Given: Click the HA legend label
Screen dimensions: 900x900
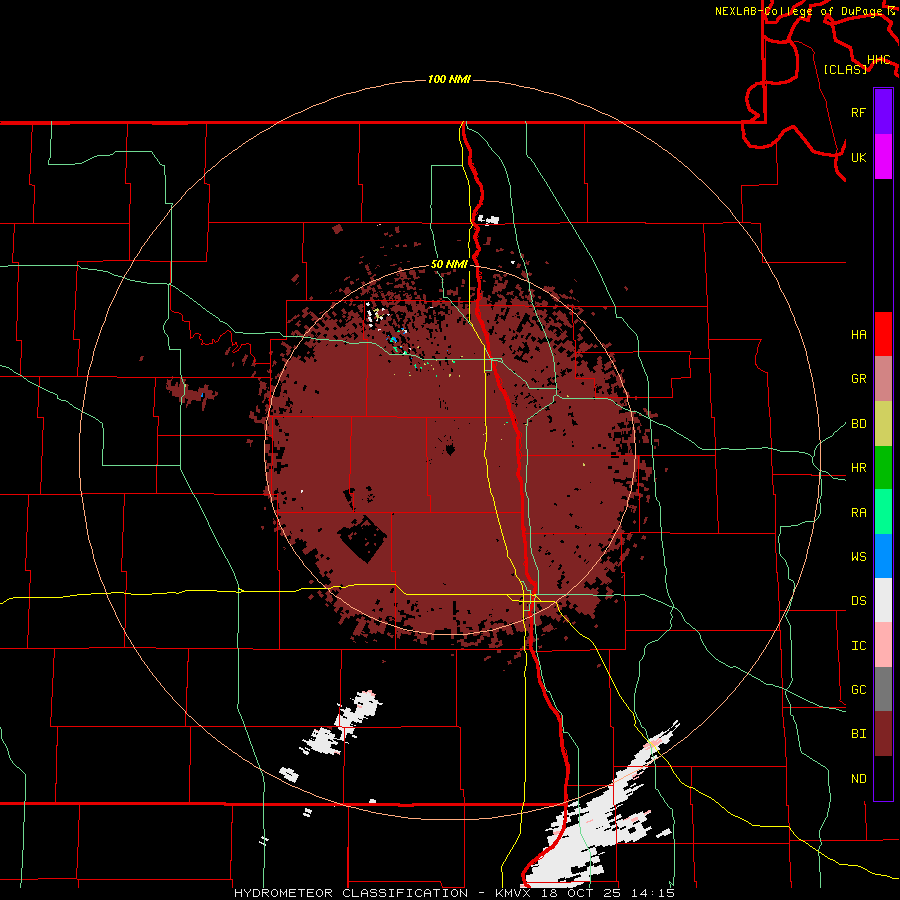Looking at the screenshot, I should coord(858,334).
